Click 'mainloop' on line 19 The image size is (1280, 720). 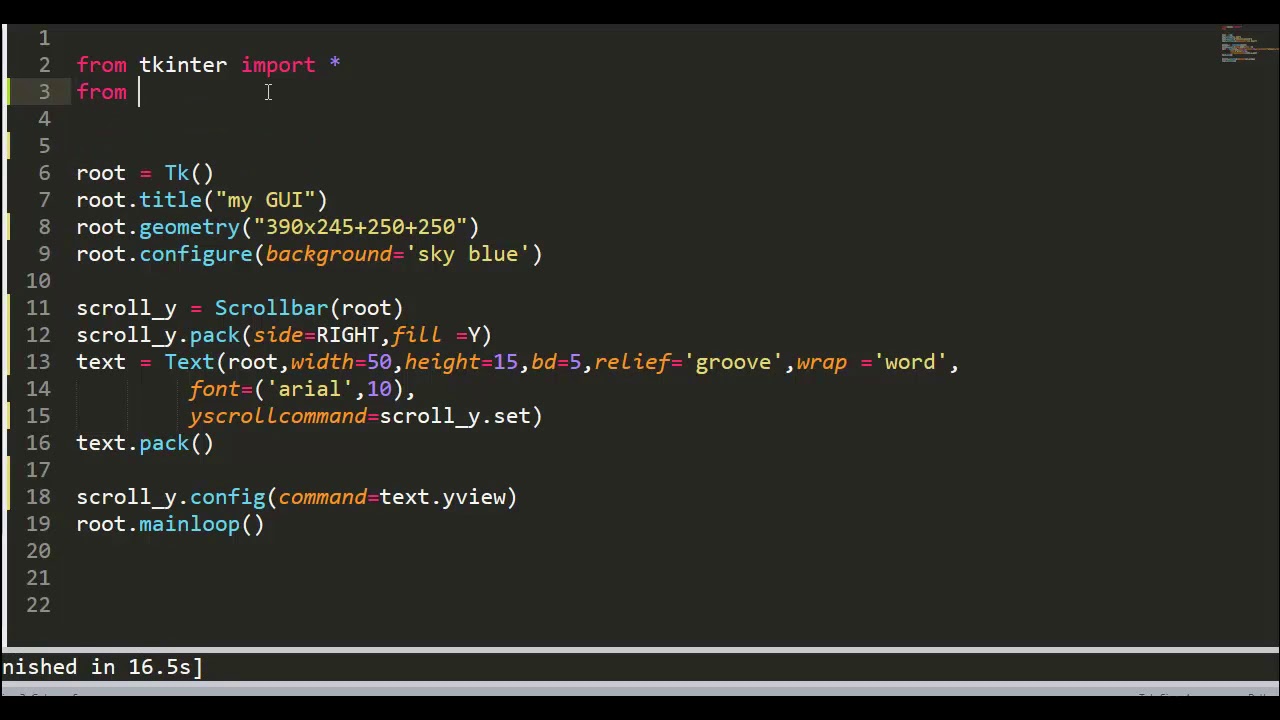tap(189, 524)
